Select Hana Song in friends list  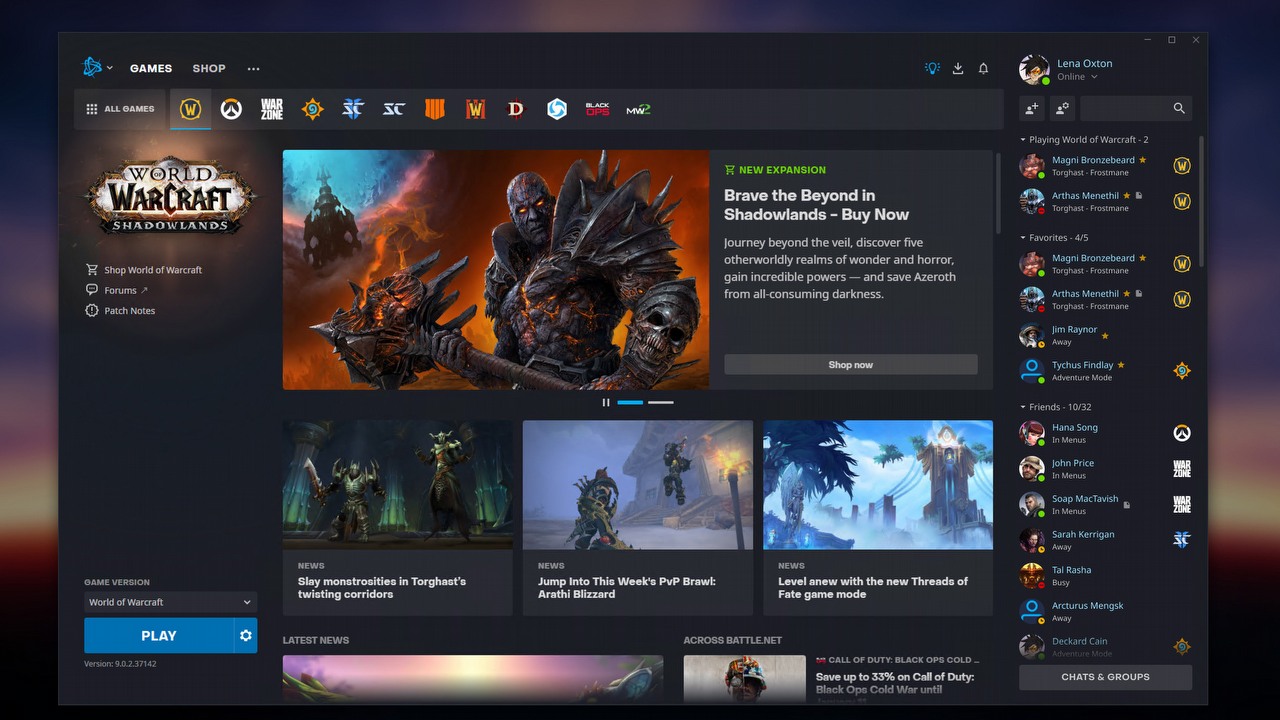(1105, 433)
